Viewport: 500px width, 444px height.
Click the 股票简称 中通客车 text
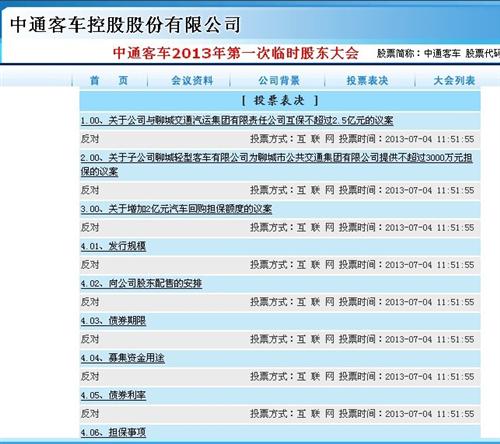point(419,53)
